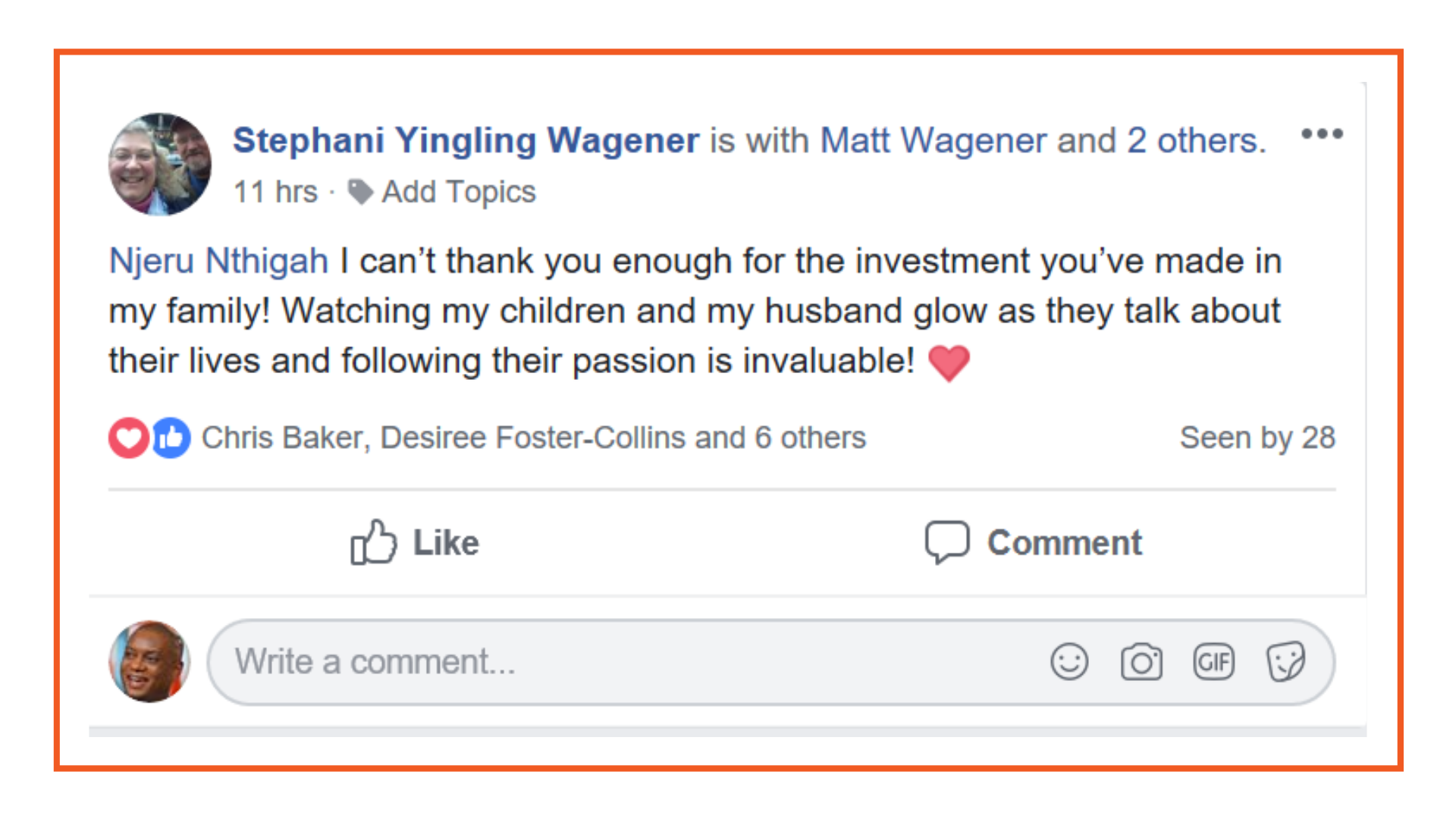Screen dimensions: 1456x819
Task: Open Stephani Yingling Wagener's profile link
Action: 466,140
